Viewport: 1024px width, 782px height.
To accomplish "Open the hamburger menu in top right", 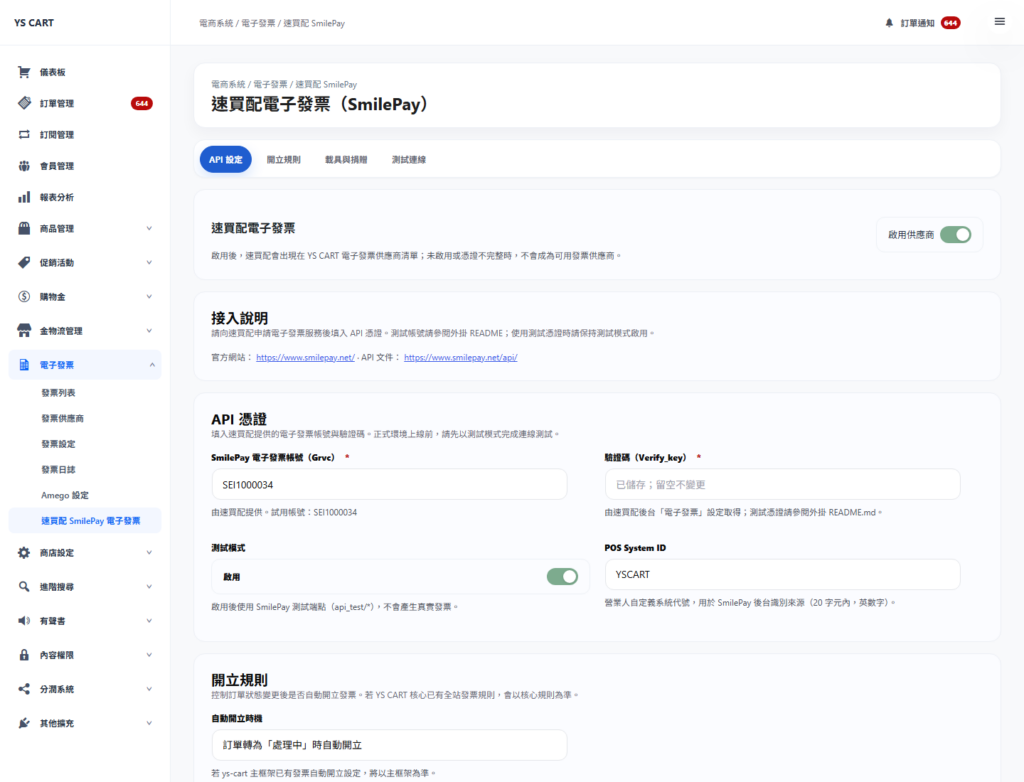I will [999, 22].
